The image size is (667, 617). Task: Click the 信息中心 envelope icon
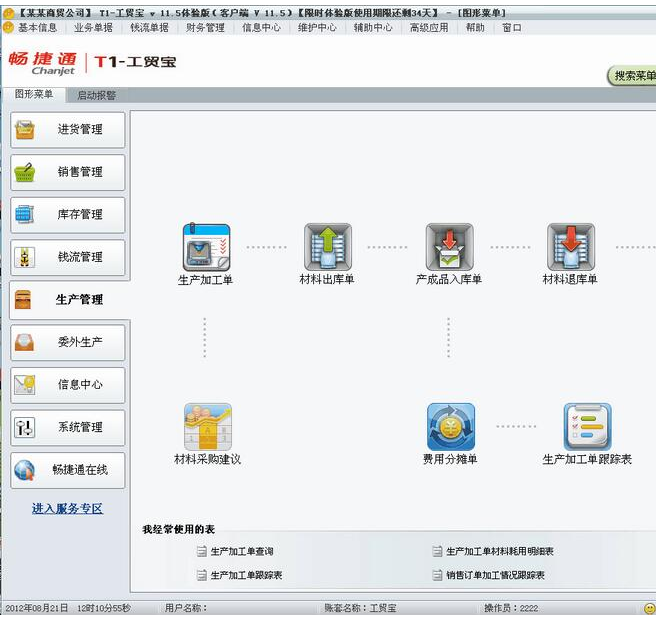point(25,385)
